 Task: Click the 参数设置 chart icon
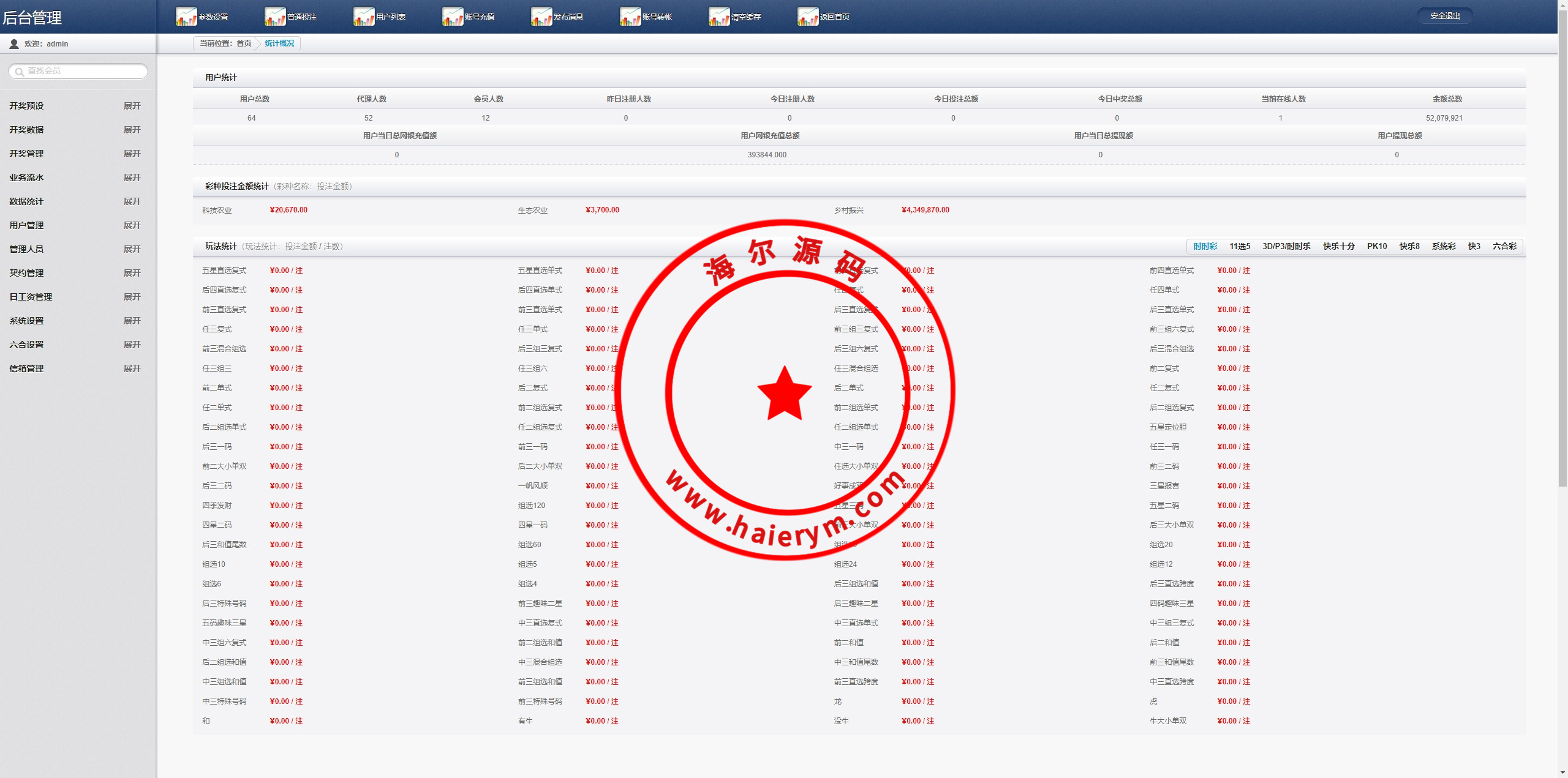click(x=186, y=17)
